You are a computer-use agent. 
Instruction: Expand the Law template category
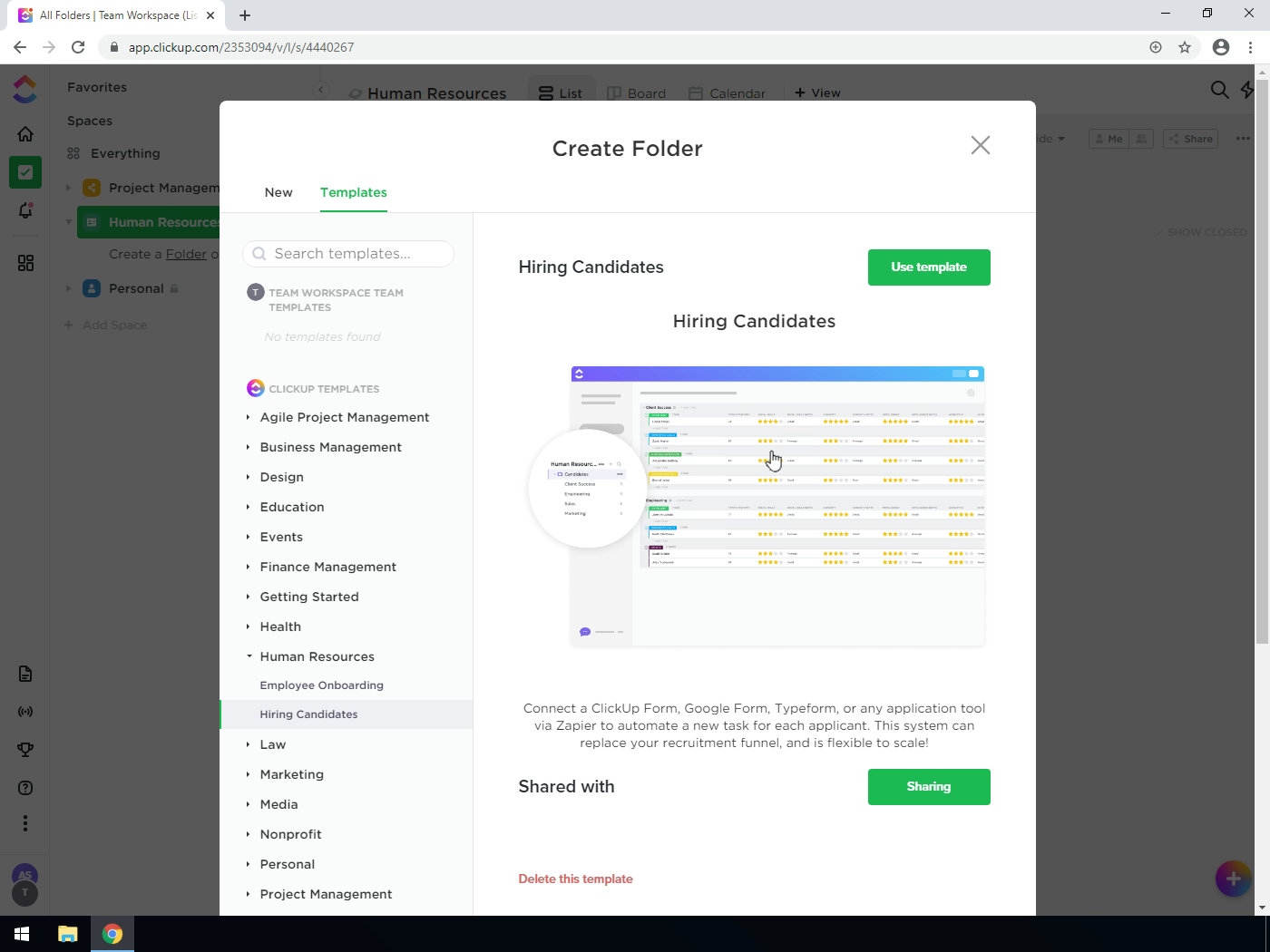[272, 744]
